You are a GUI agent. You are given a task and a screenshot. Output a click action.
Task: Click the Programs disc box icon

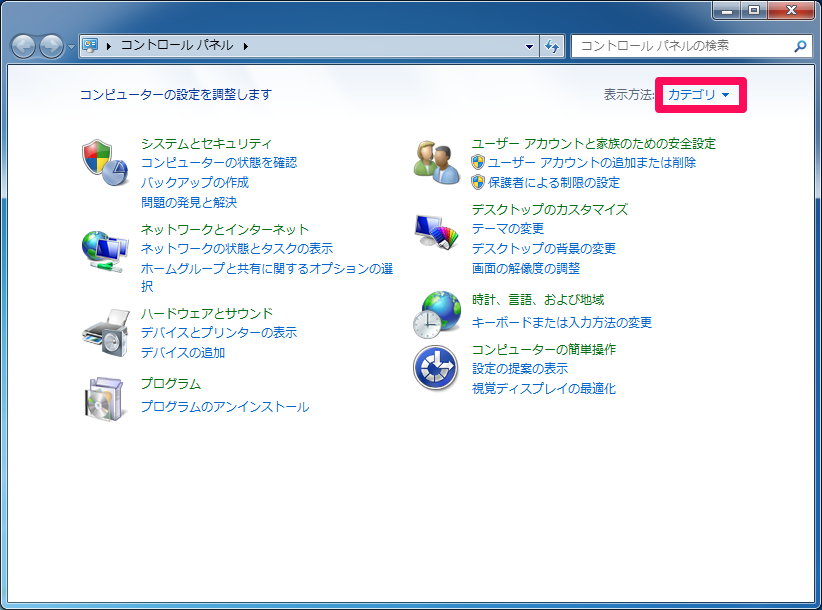(x=105, y=398)
